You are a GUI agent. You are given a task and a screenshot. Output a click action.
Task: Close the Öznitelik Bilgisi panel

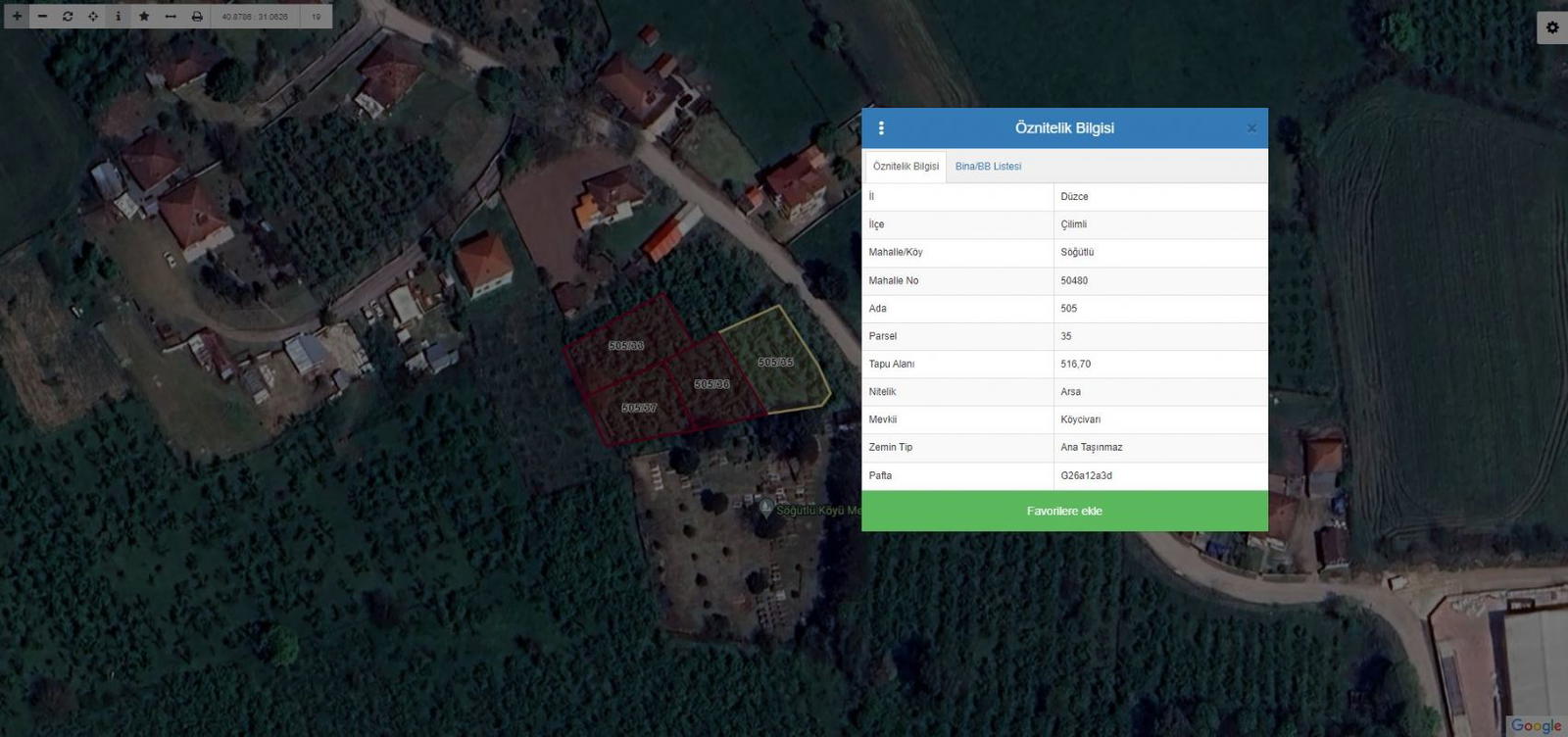(1250, 128)
